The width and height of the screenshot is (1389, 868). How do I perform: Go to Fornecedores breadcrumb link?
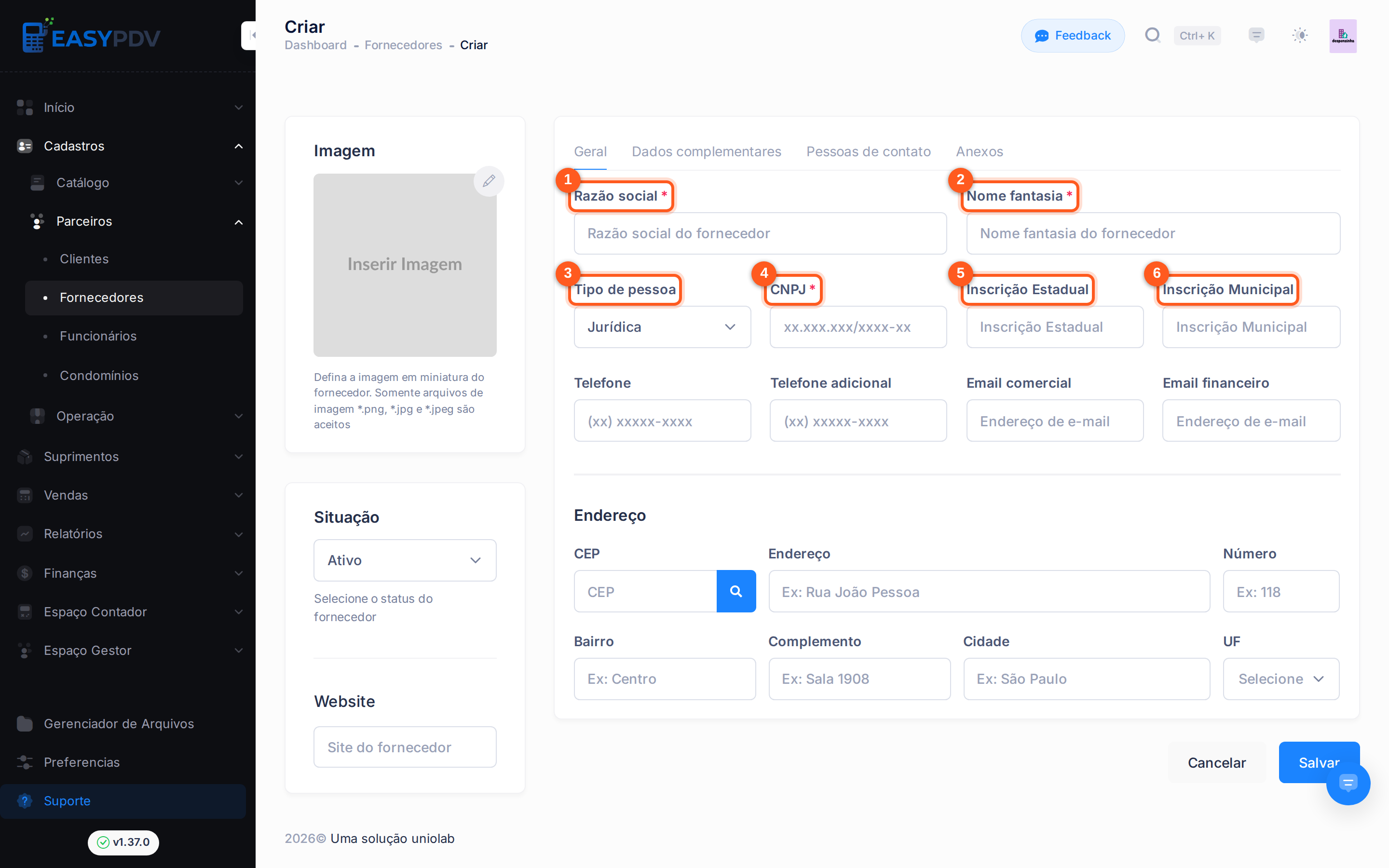404,45
